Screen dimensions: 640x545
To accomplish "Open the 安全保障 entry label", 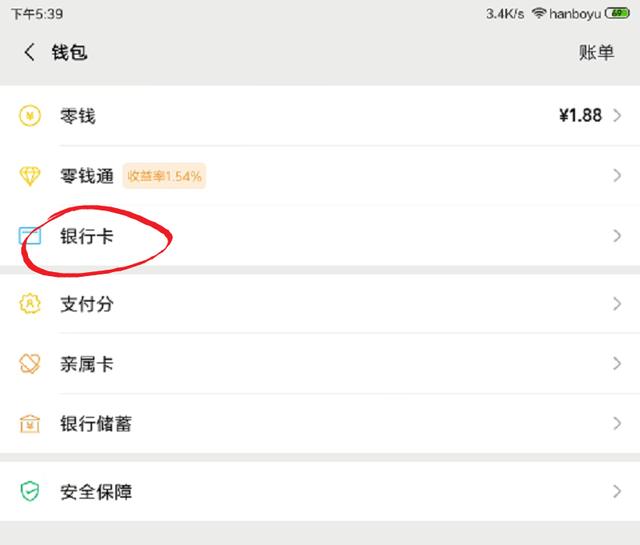I will coord(96,492).
